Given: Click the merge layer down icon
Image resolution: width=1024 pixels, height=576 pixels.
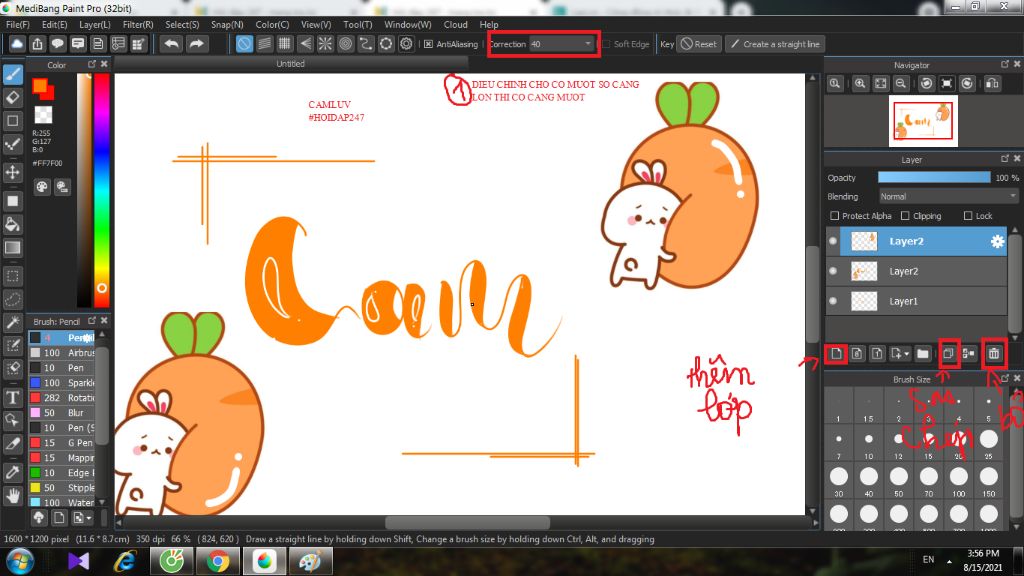Looking at the screenshot, I should pos(968,354).
